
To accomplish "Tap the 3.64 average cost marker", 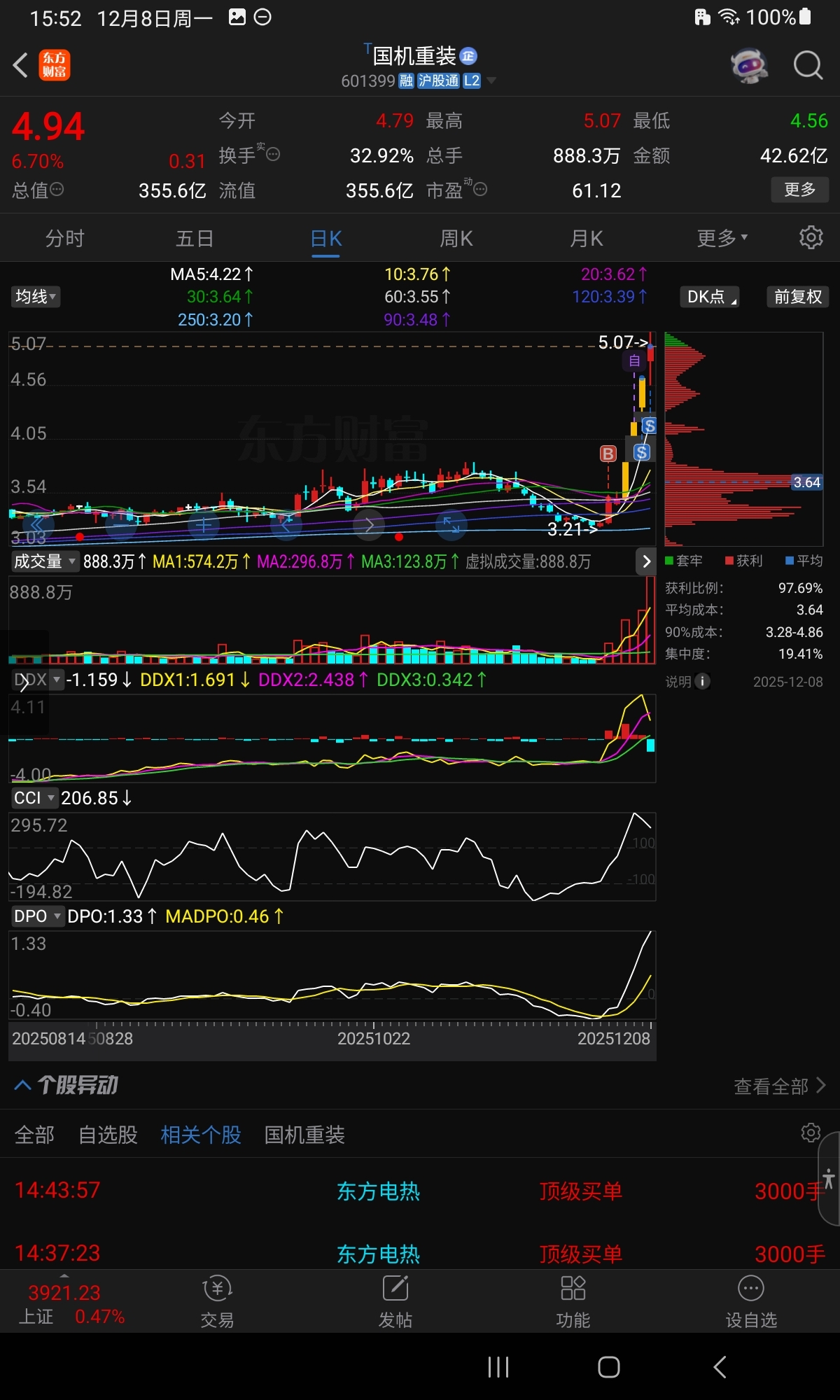I will [x=806, y=482].
